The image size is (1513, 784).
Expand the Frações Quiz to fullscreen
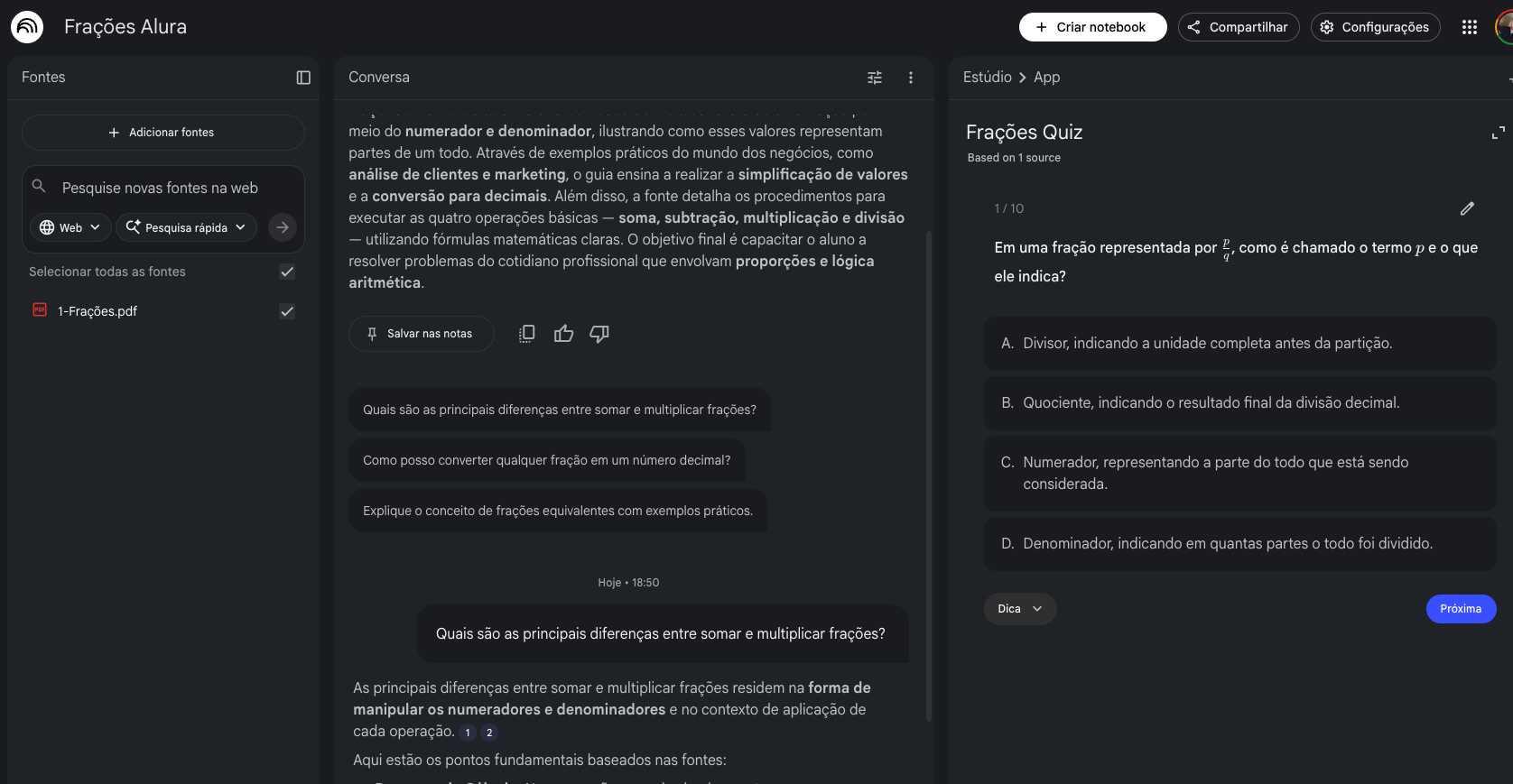(x=1499, y=133)
